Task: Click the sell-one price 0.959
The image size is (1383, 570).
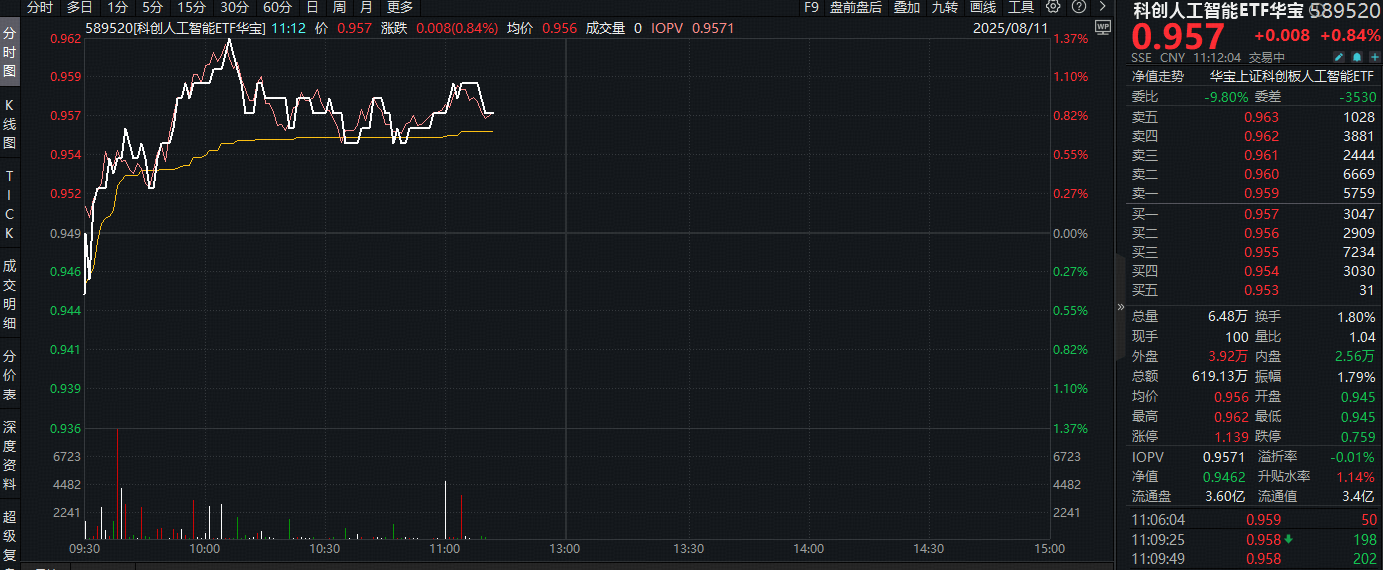Action: click(1260, 193)
